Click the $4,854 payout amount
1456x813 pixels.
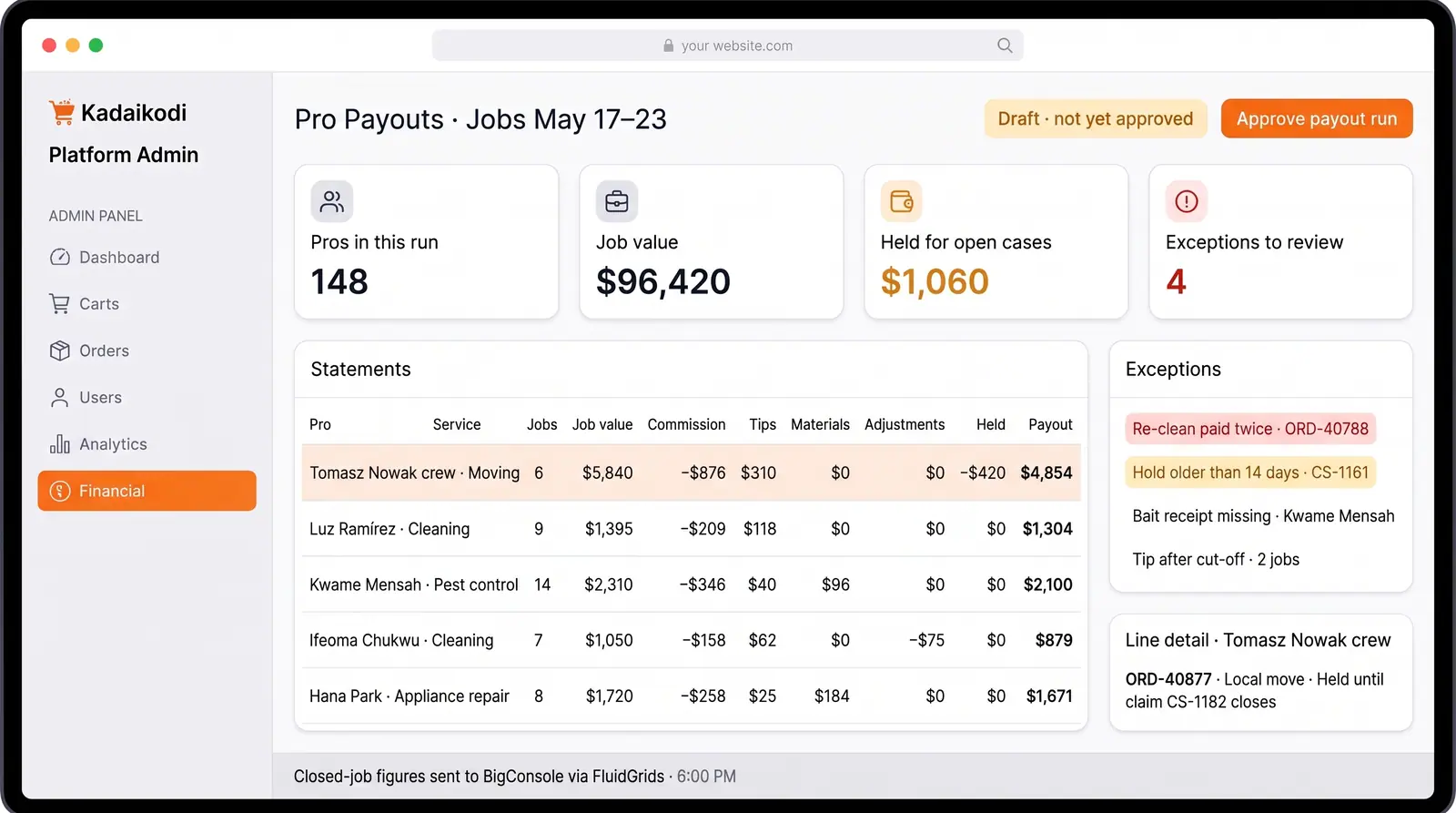coord(1046,473)
